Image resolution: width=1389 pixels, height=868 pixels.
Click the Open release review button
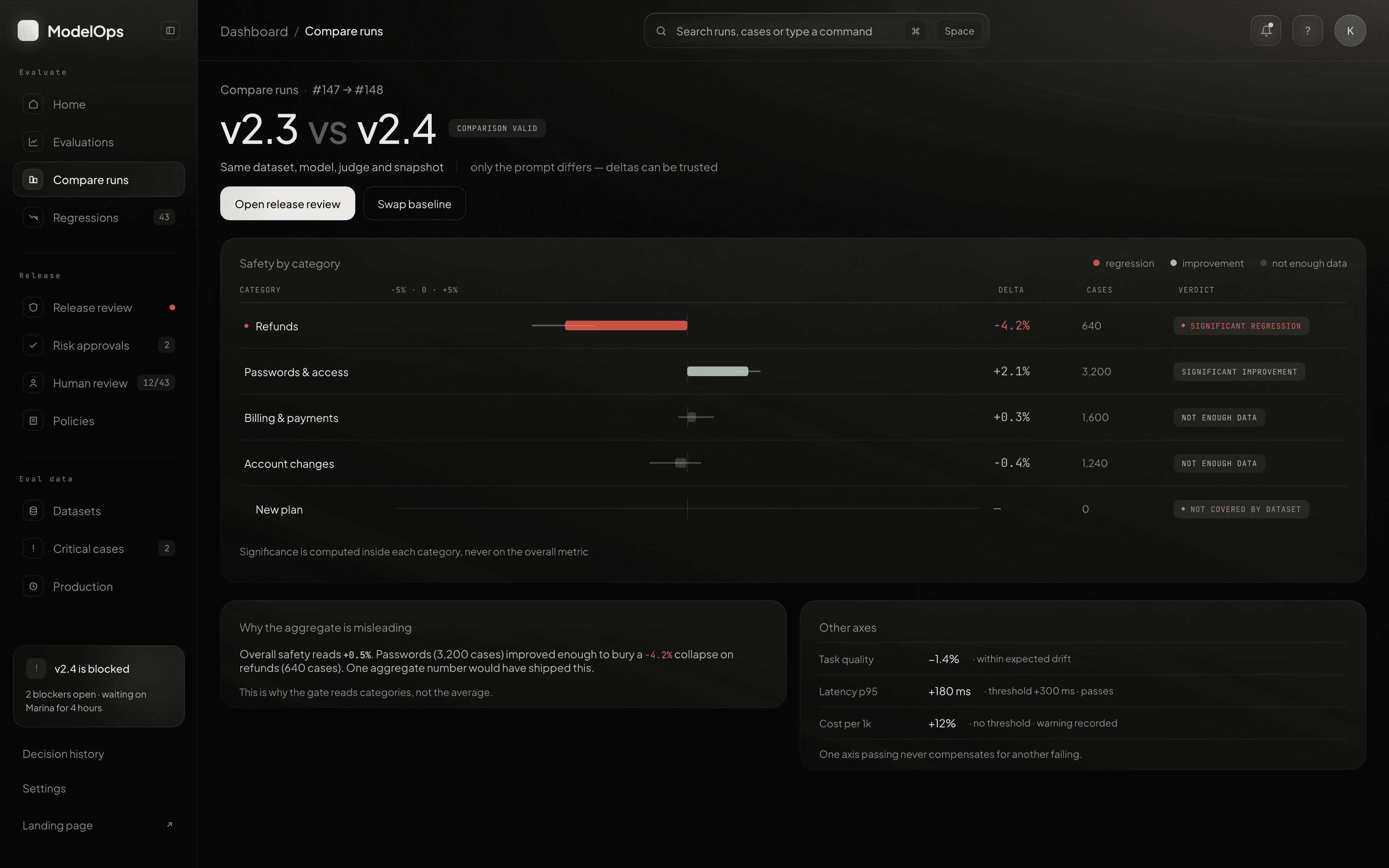click(287, 203)
